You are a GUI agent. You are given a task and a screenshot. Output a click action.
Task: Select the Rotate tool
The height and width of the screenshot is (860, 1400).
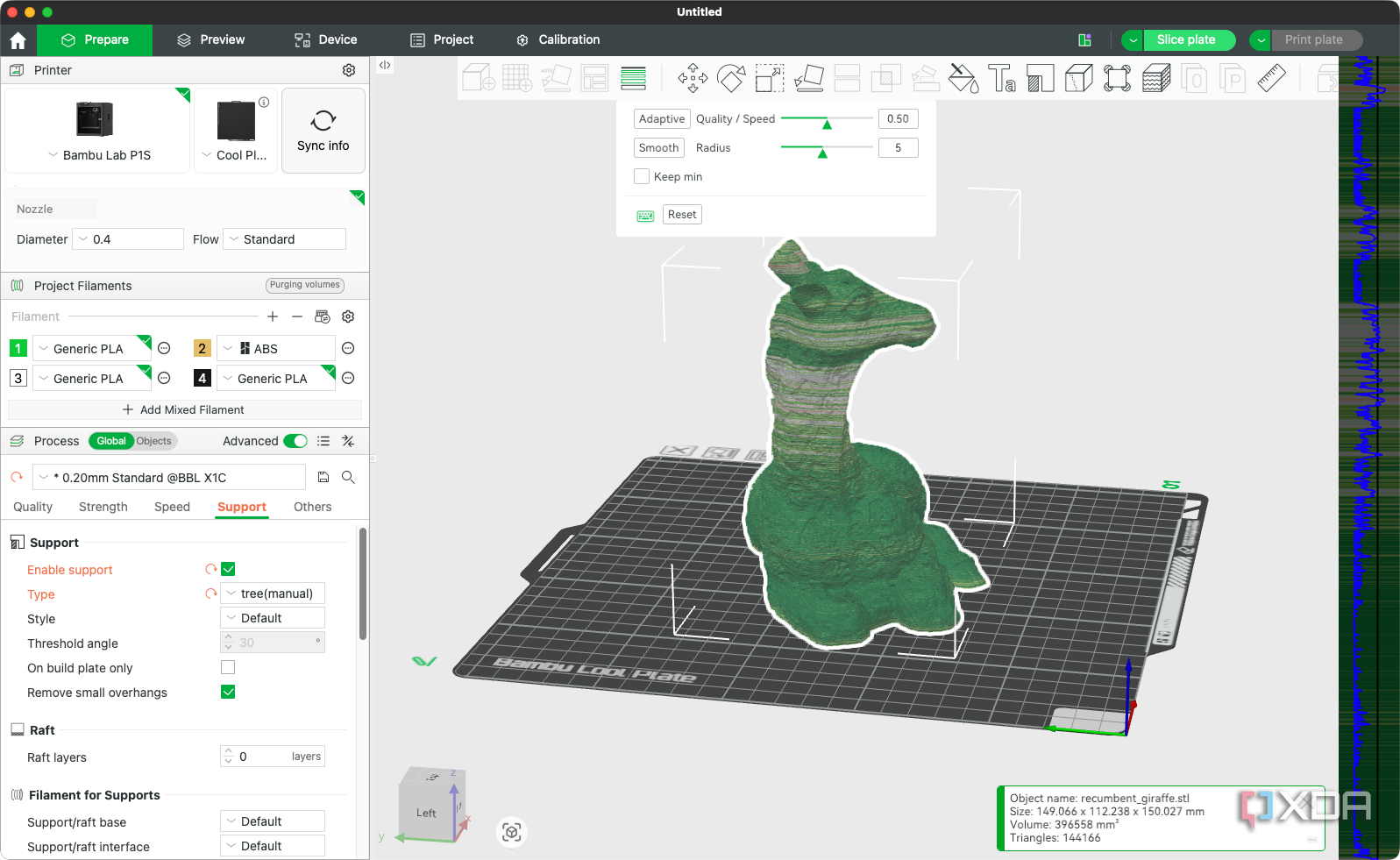(x=731, y=78)
